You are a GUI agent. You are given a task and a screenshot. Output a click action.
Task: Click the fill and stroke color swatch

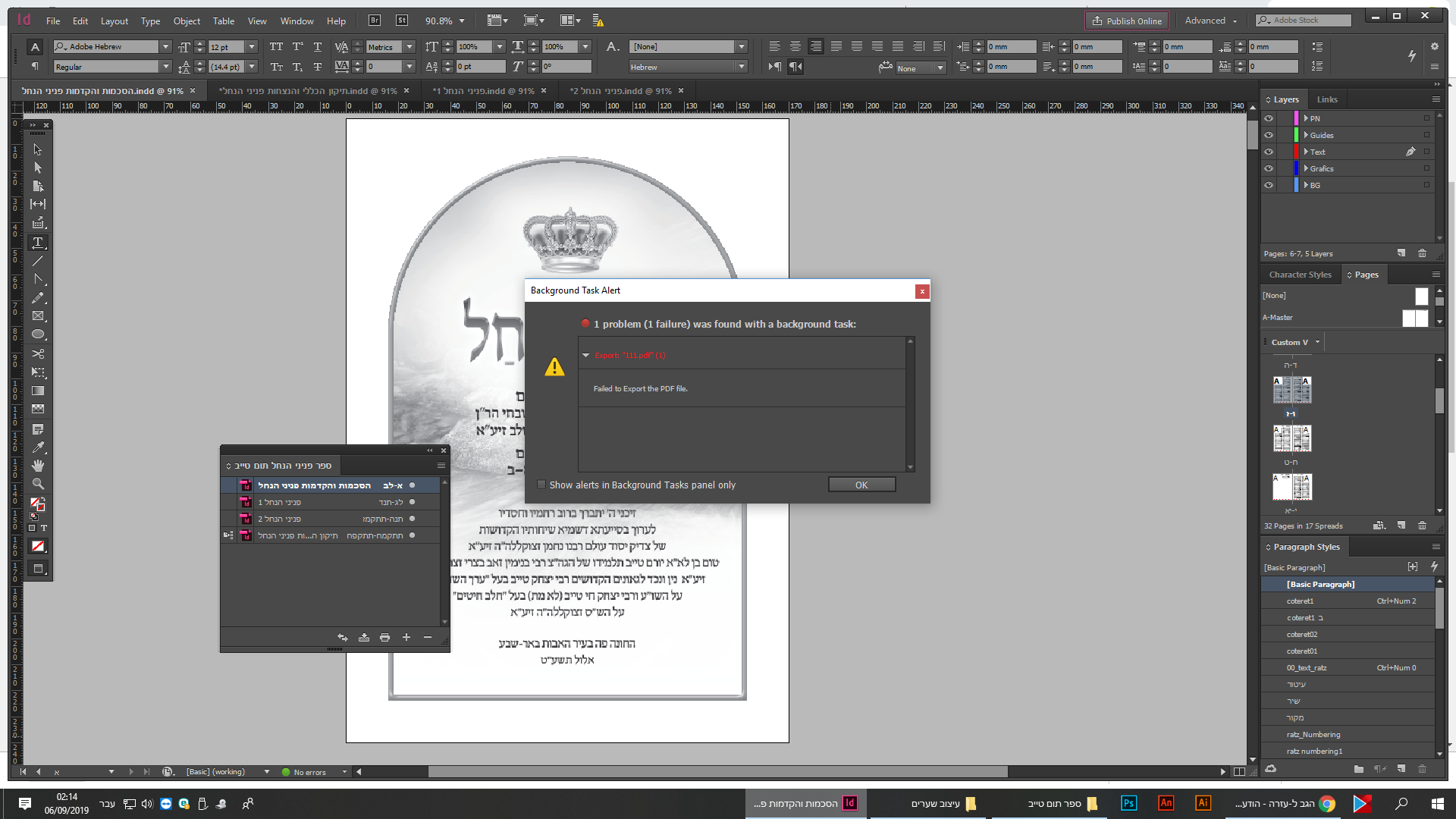coord(37,504)
